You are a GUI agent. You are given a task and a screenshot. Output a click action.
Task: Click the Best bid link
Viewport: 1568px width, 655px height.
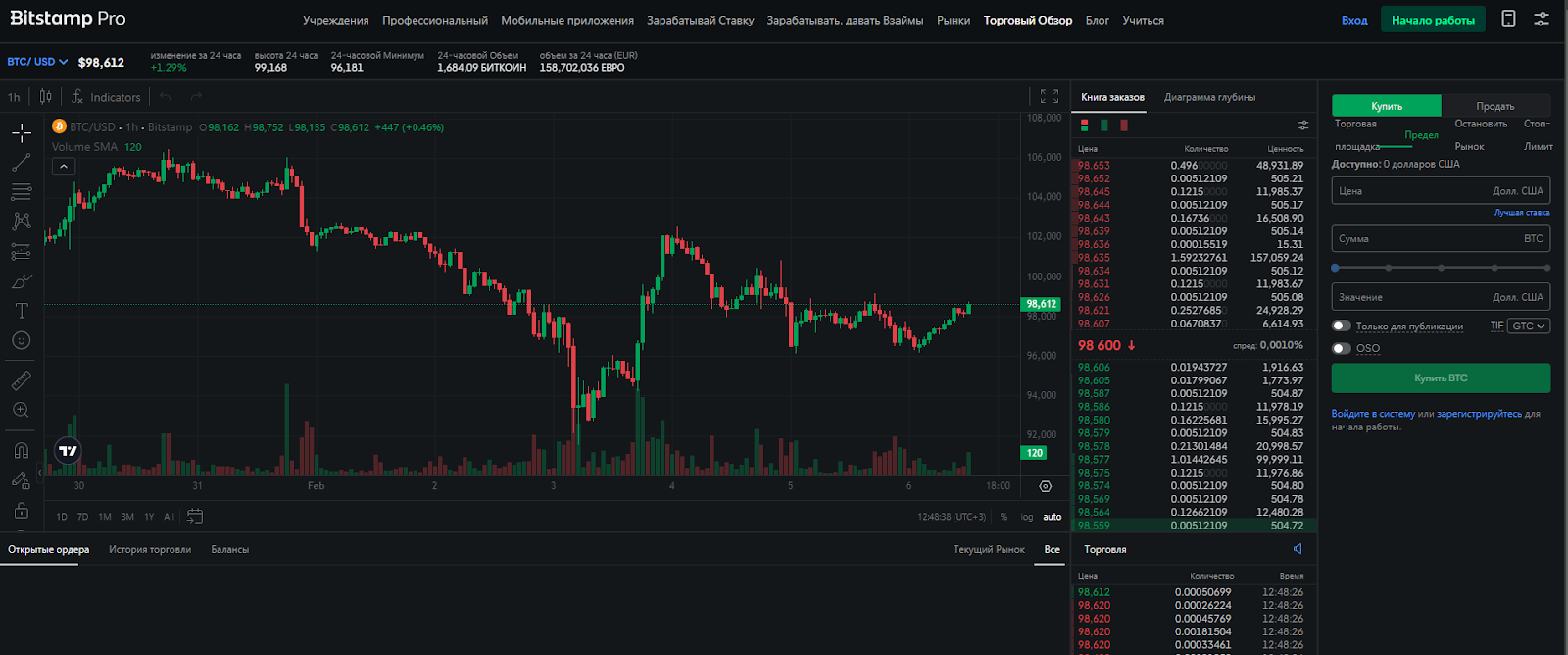coord(1521,212)
